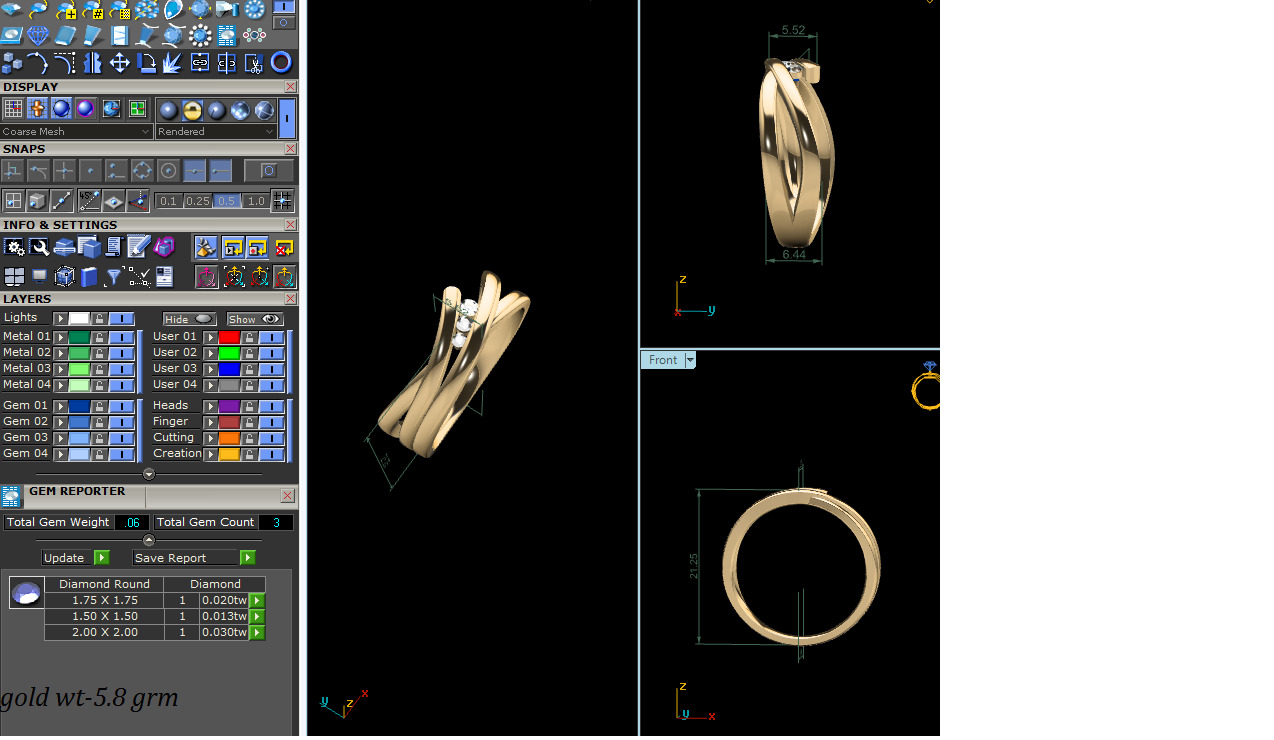Click the Gem Reporter panel icon
The image size is (1274, 740).
click(x=10, y=496)
